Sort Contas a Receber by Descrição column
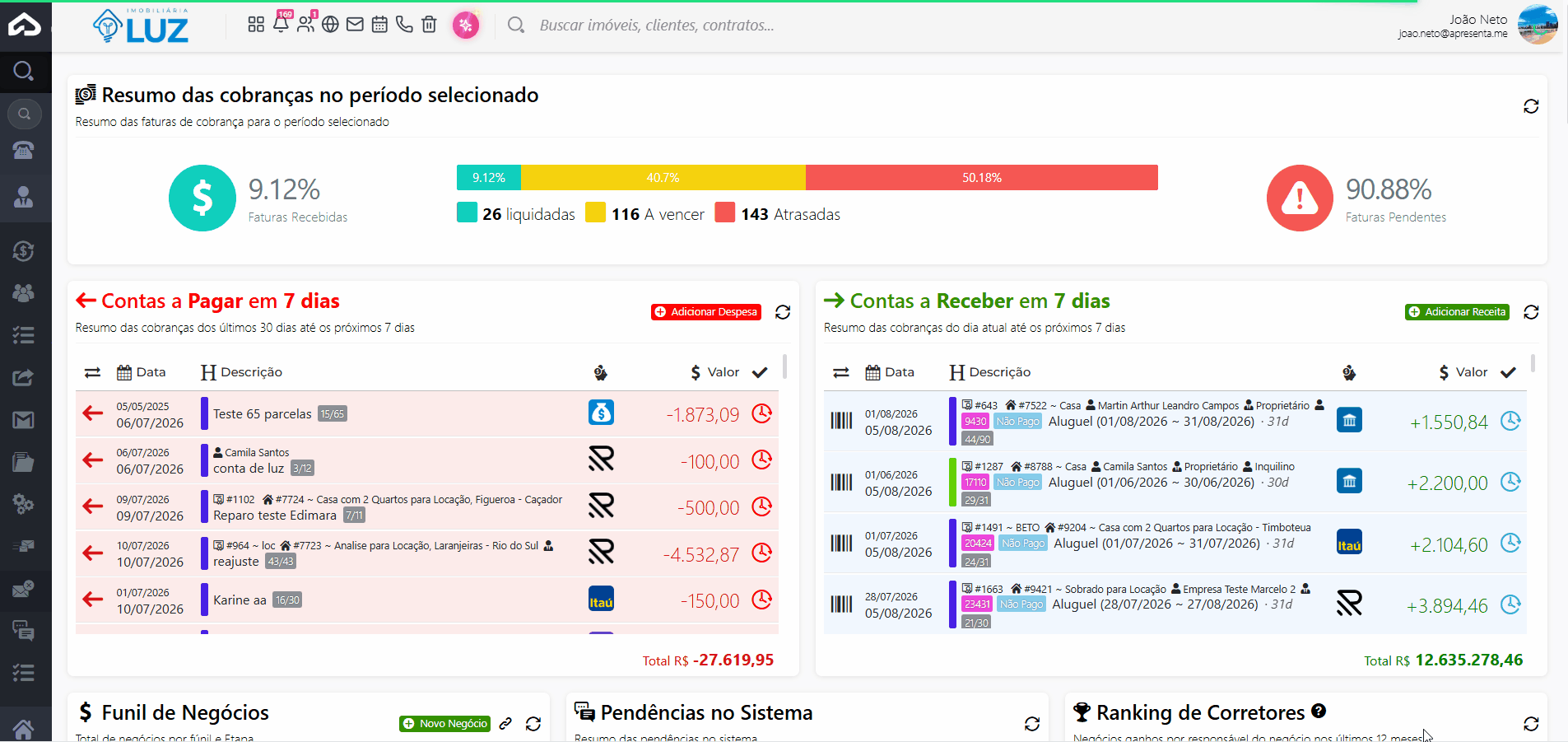Viewport: 1568px width, 742px height. (x=990, y=372)
